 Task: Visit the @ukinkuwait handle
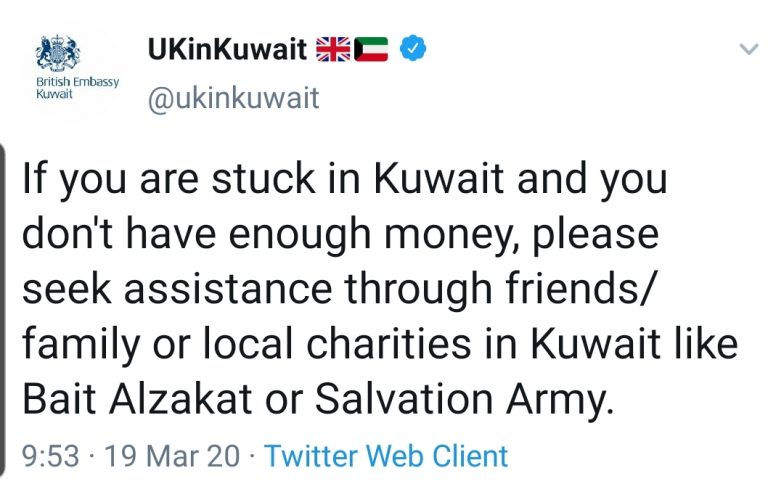pyautogui.click(x=233, y=98)
